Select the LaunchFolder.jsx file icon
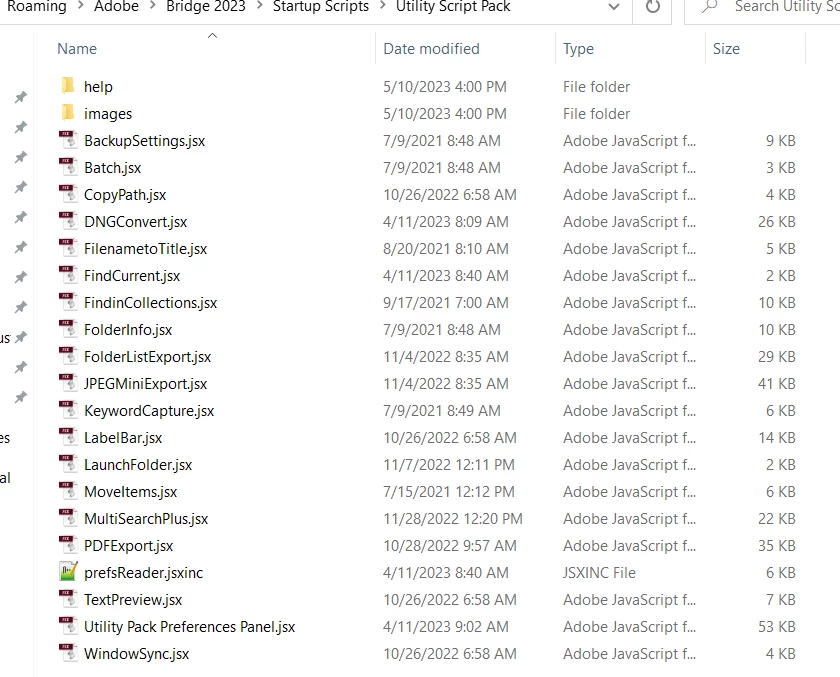The width and height of the screenshot is (840, 677). (x=68, y=464)
